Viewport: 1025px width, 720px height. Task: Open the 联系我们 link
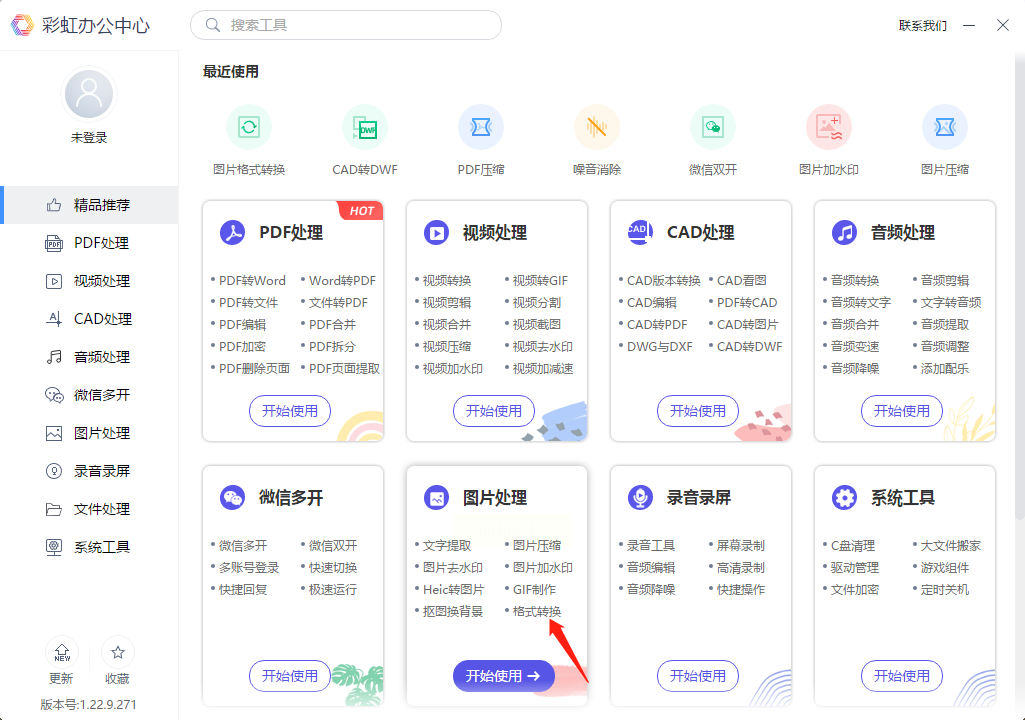pos(922,26)
